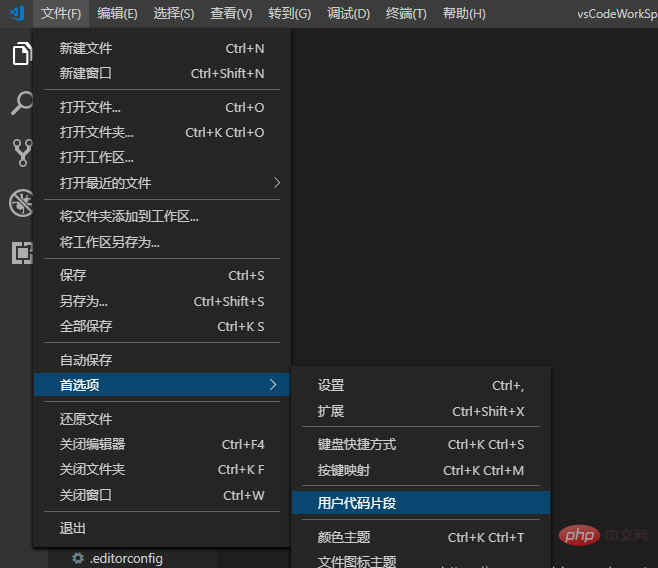
Task: Open the 调试(D) menu
Action: tap(348, 14)
